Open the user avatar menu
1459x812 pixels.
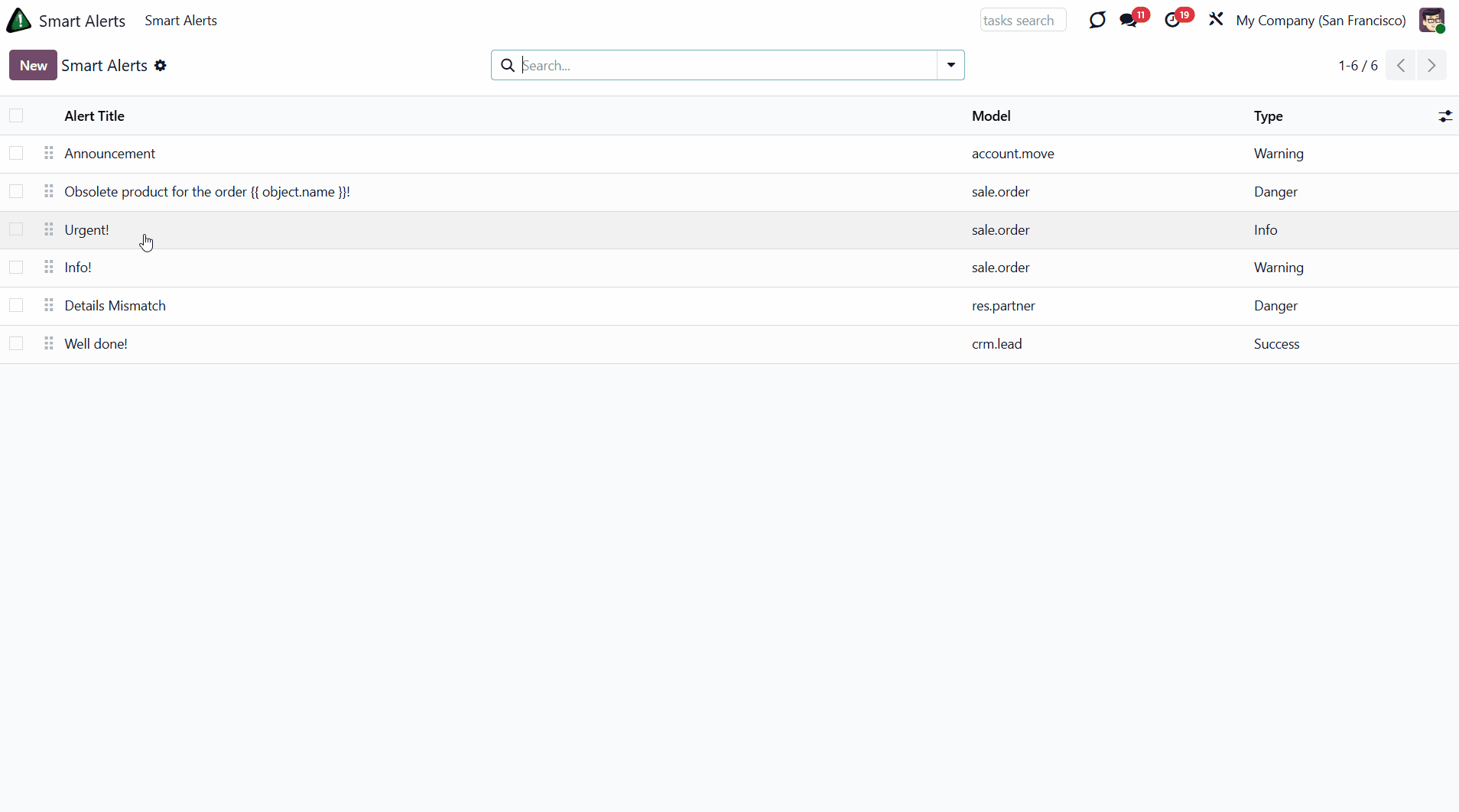[x=1431, y=21]
